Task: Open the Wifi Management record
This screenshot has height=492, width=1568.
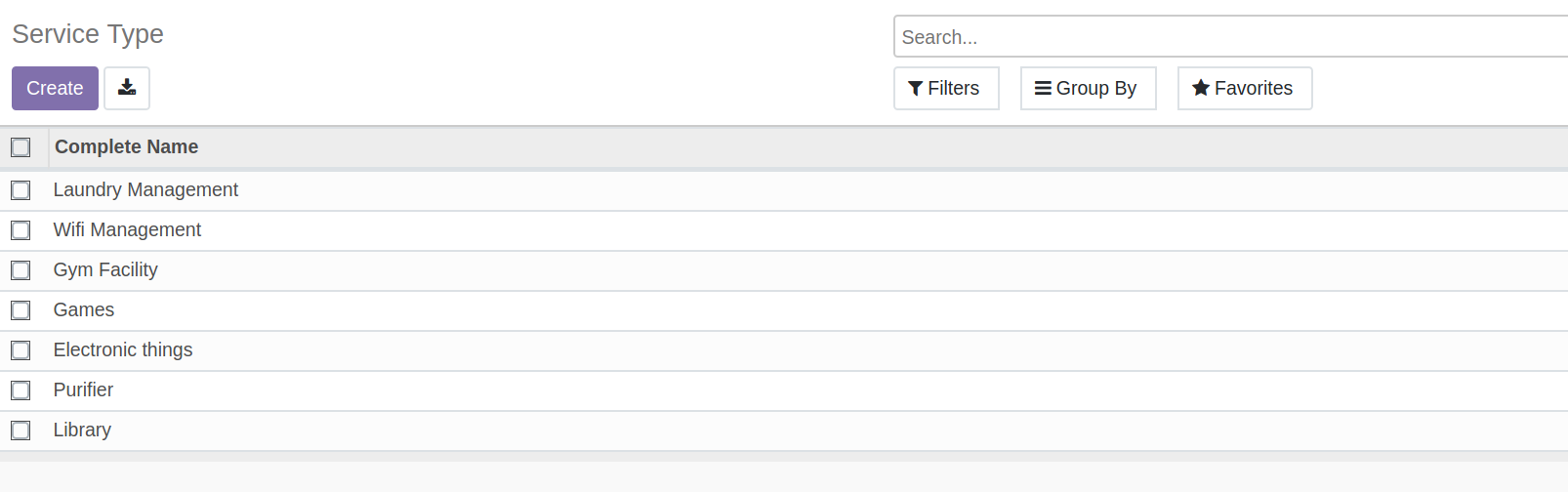Action: pyautogui.click(x=127, y=229)
